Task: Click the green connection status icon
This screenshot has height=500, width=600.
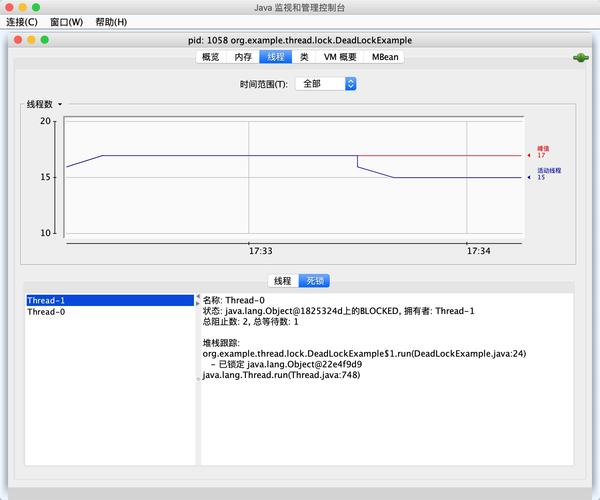Action: pyautogui.click(x=580, y=58)
